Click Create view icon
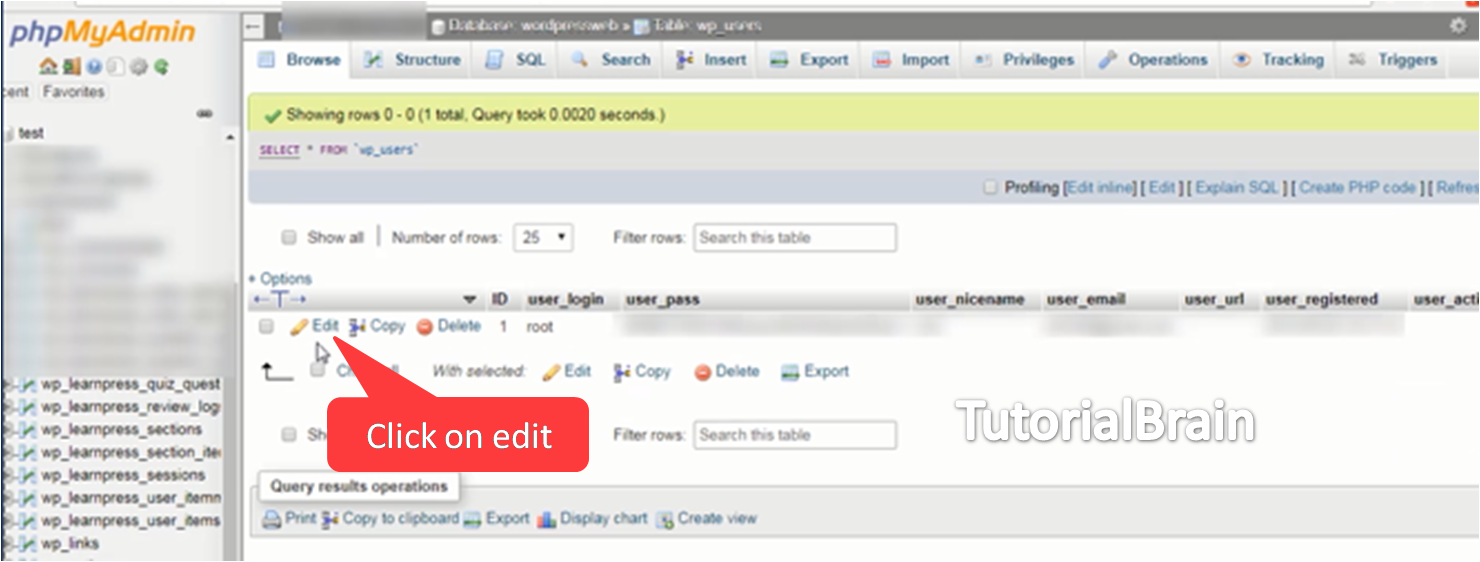Screen dimensions: 1480x562 [x=665, y=519]
